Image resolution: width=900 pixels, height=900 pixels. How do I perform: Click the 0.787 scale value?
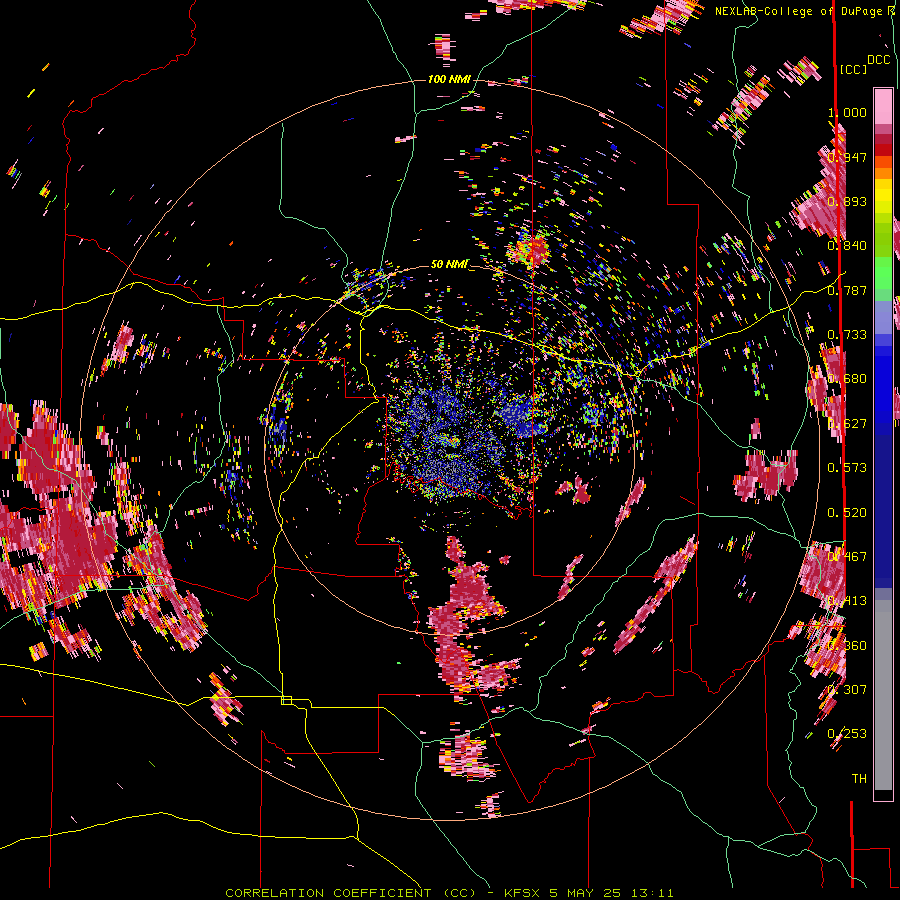847,290
